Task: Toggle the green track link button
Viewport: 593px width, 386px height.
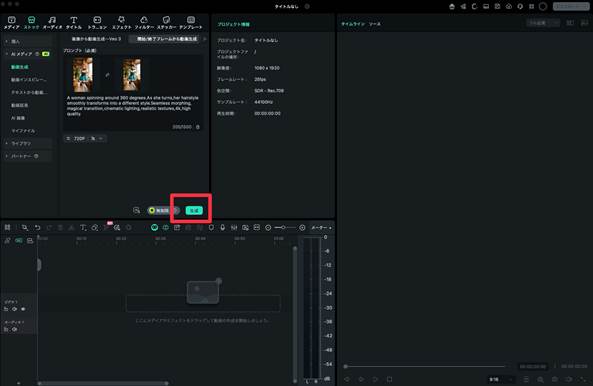Action: 19,240
